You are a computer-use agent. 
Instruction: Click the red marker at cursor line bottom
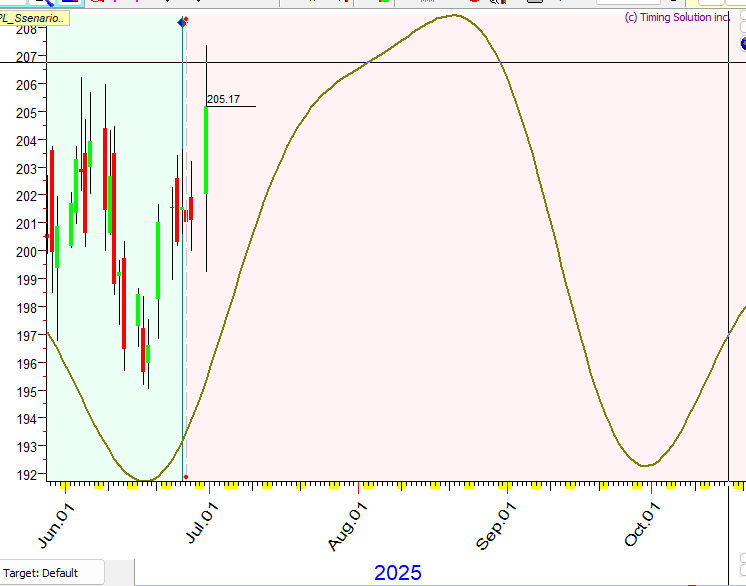(186, 477)
